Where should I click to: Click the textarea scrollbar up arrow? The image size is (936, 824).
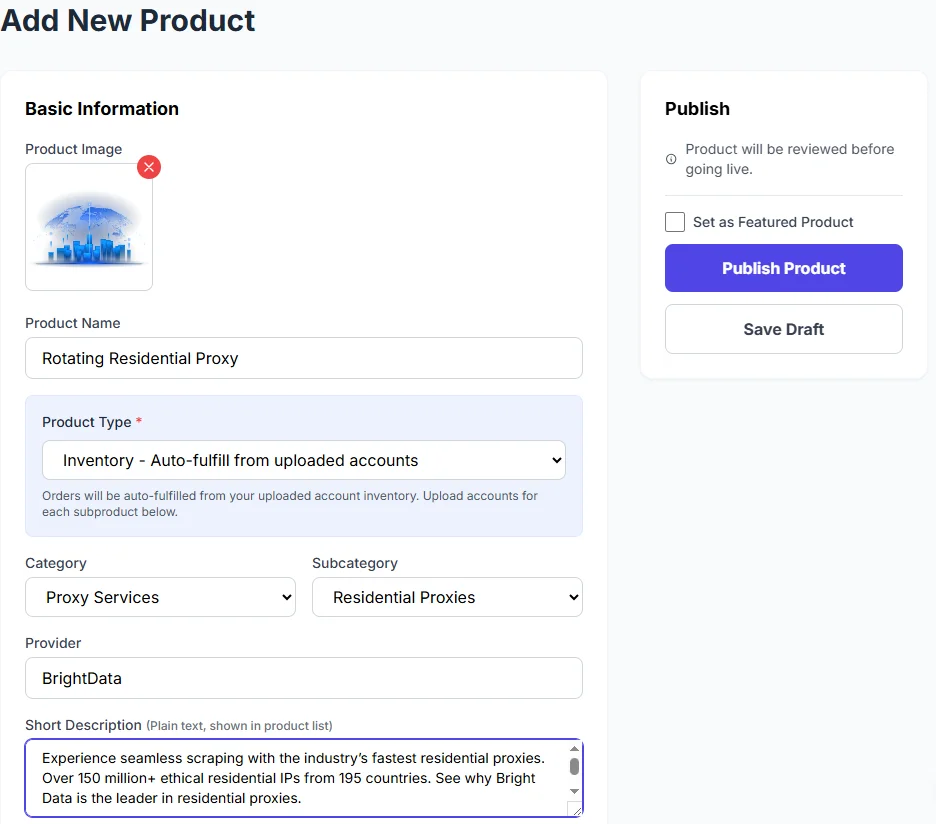tap(574, 749)
